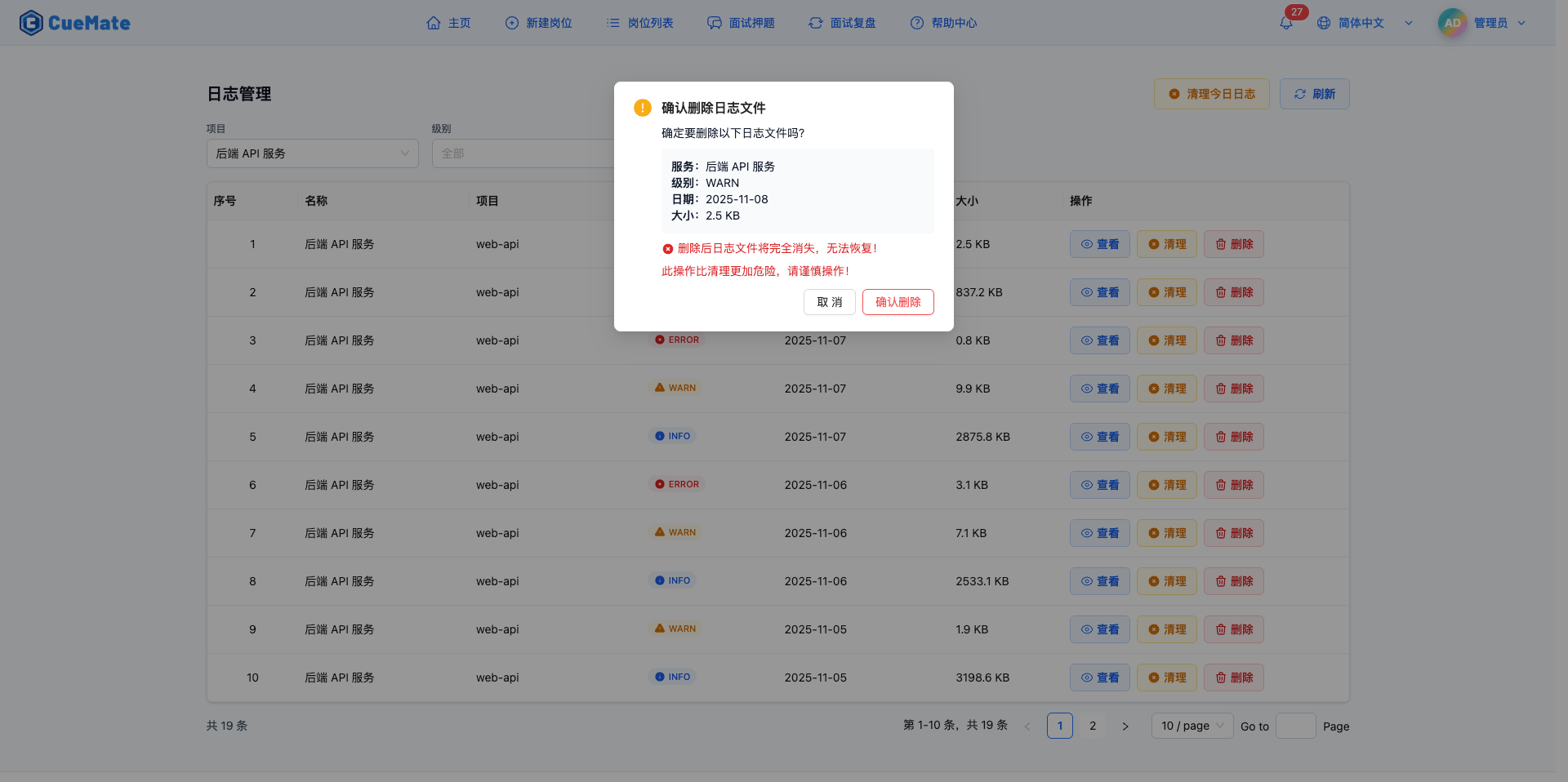Click the Go to page input field
1568x782 pixels.
[1295, 726]
